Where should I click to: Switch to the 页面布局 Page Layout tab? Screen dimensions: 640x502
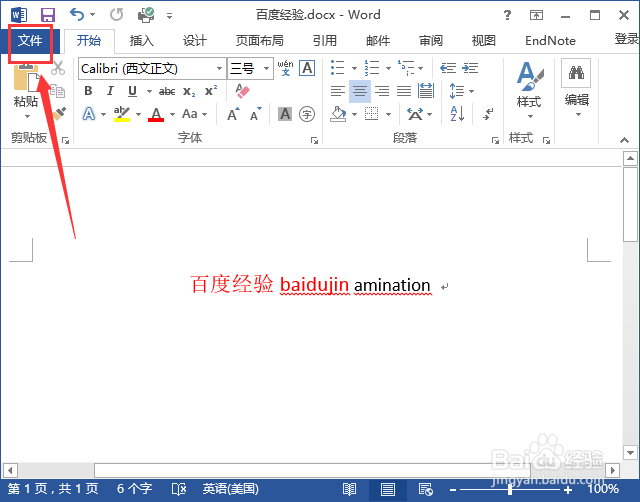click(x=260, y=41)
